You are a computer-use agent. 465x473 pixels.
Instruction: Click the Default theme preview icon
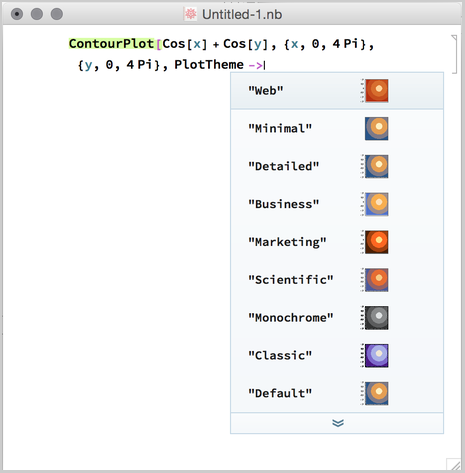pyautogui.click(x=375, y=393)
